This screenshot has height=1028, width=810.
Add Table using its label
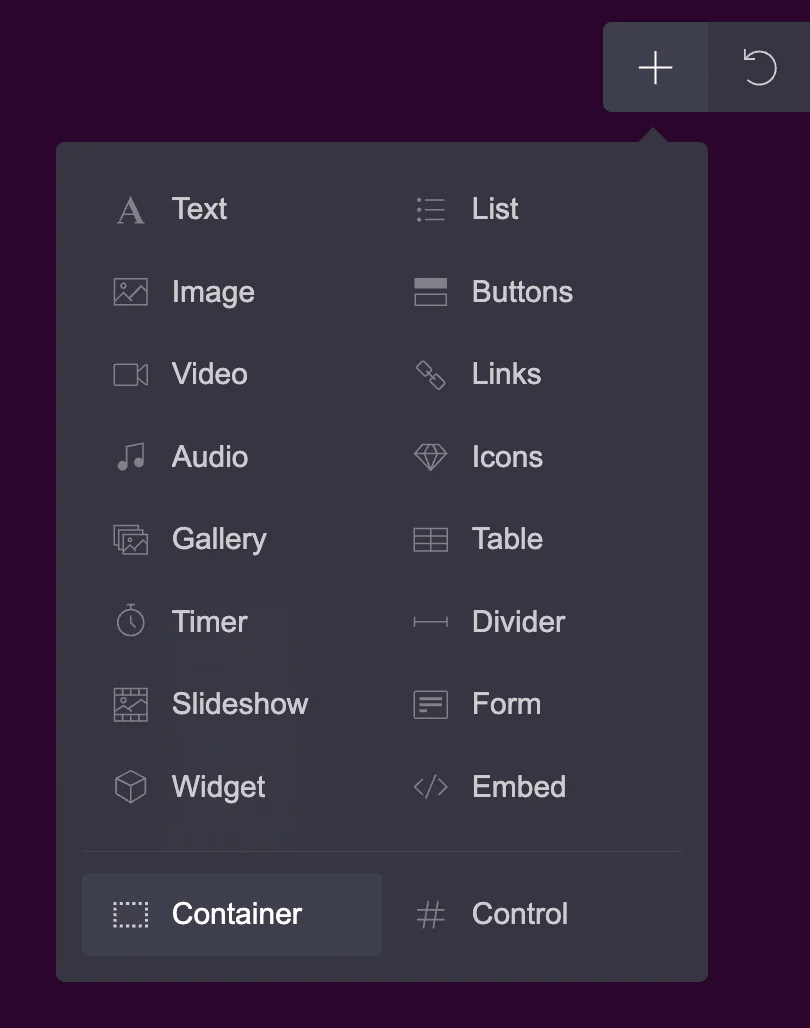pos(508,539)
